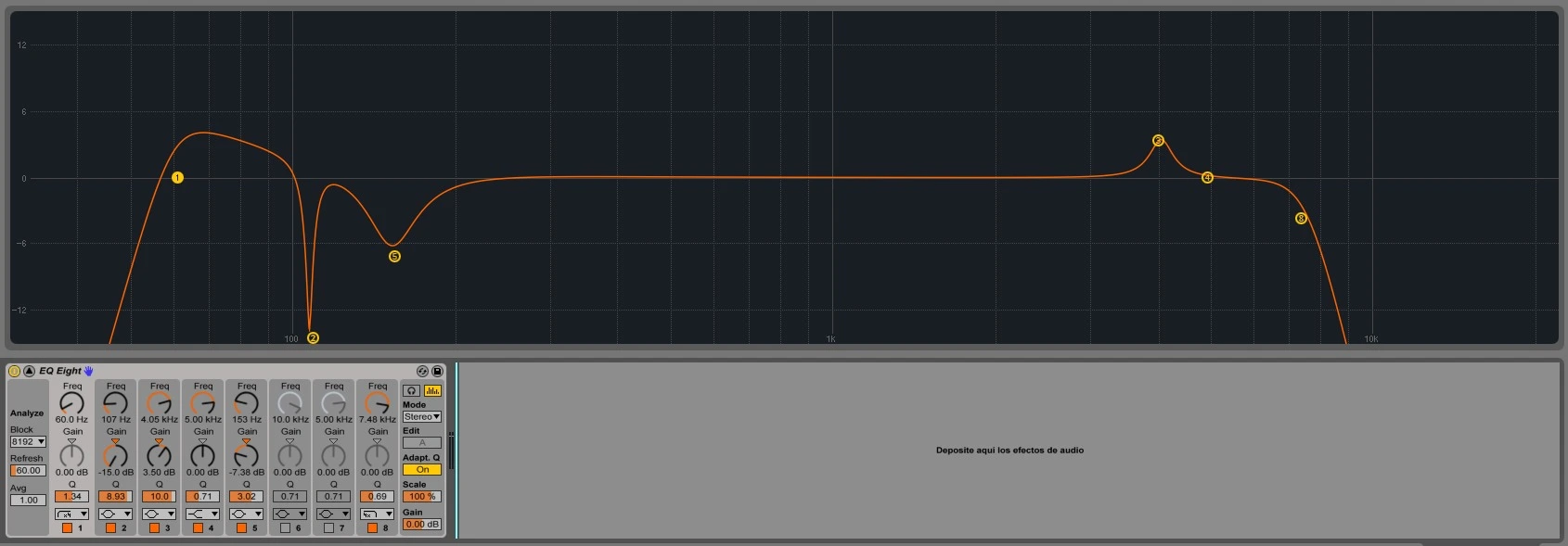This screenshot has width=1568, height=546.
Task: Open the Block size 8192 dropdown
Action: [x=28, y=442]
